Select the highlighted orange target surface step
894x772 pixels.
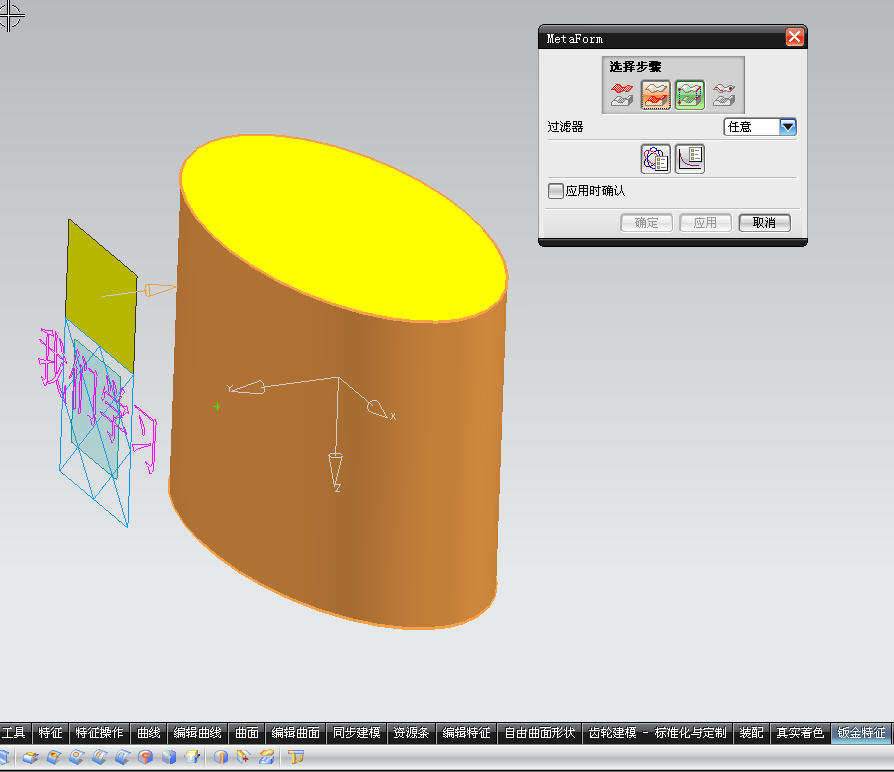pos(656,95)
